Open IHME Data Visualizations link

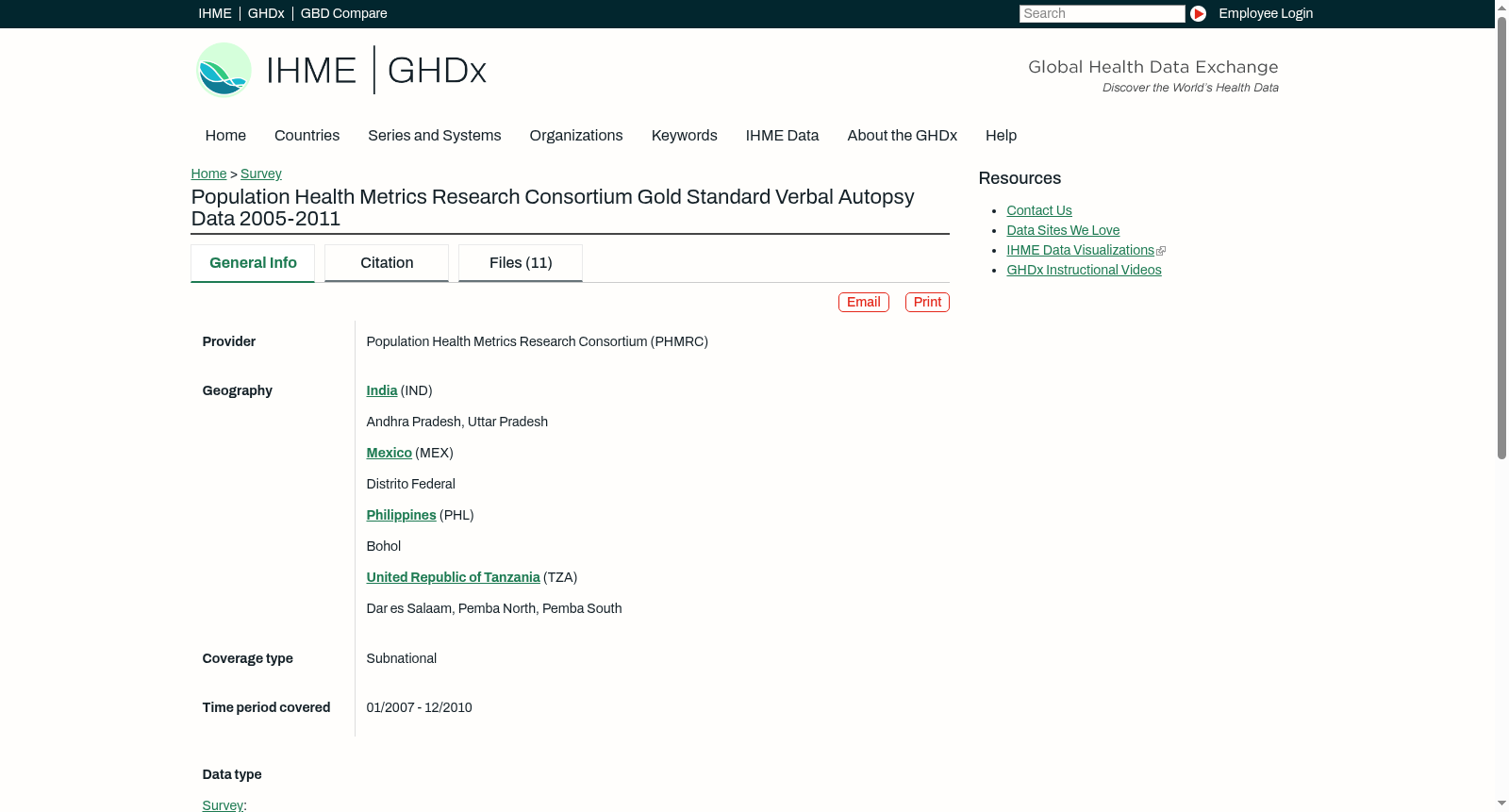click(x=1080, y=250)
